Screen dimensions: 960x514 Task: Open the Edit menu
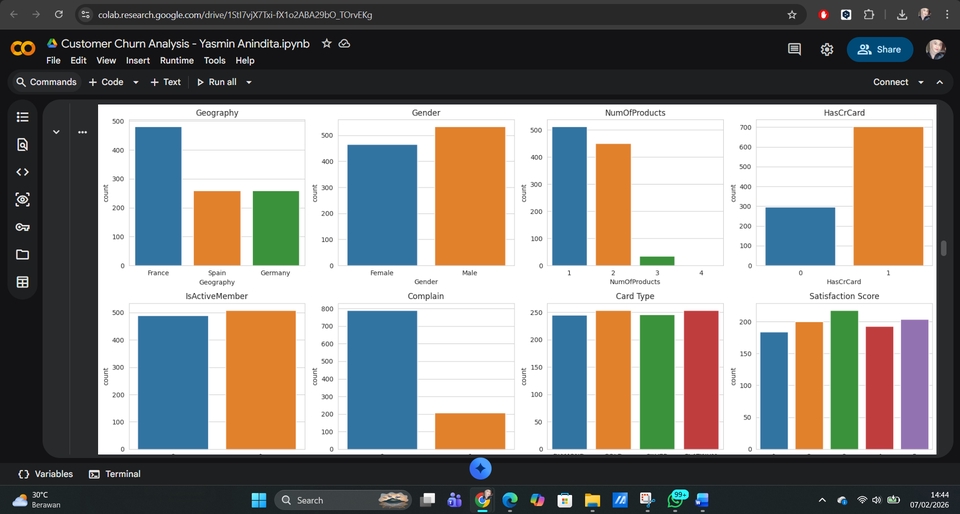pos(78,61)
